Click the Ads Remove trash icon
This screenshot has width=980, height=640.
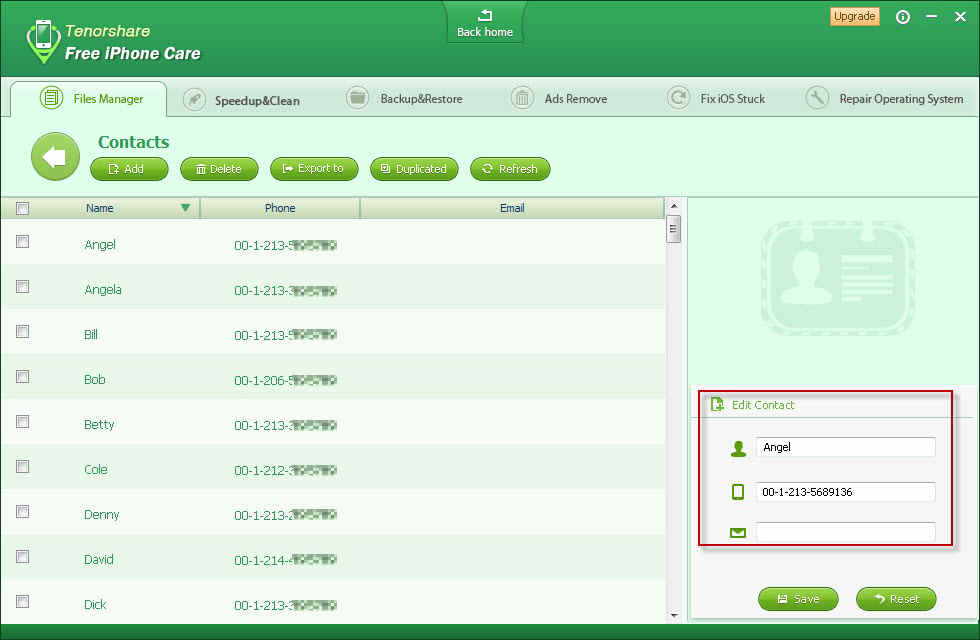[522, 98]
